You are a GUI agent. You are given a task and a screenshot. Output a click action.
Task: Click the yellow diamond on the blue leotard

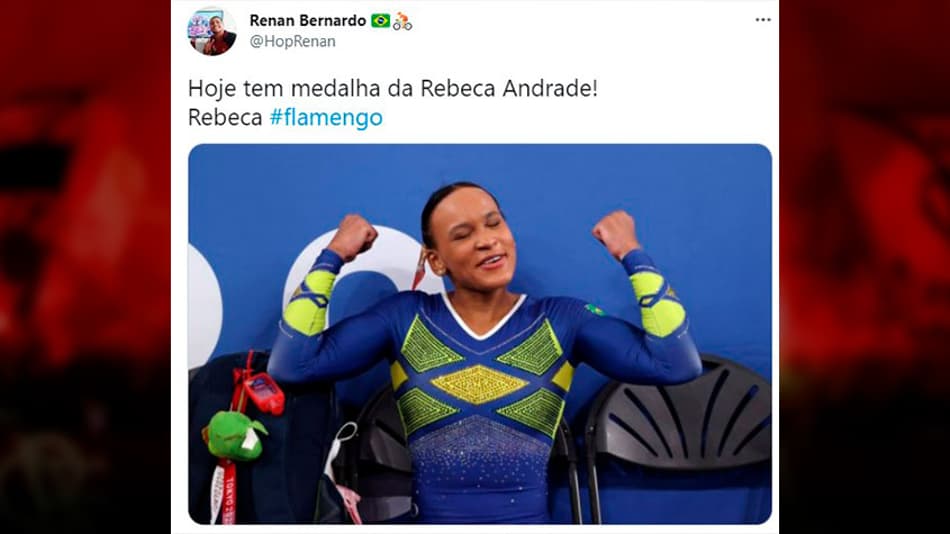tap(479, 384)
